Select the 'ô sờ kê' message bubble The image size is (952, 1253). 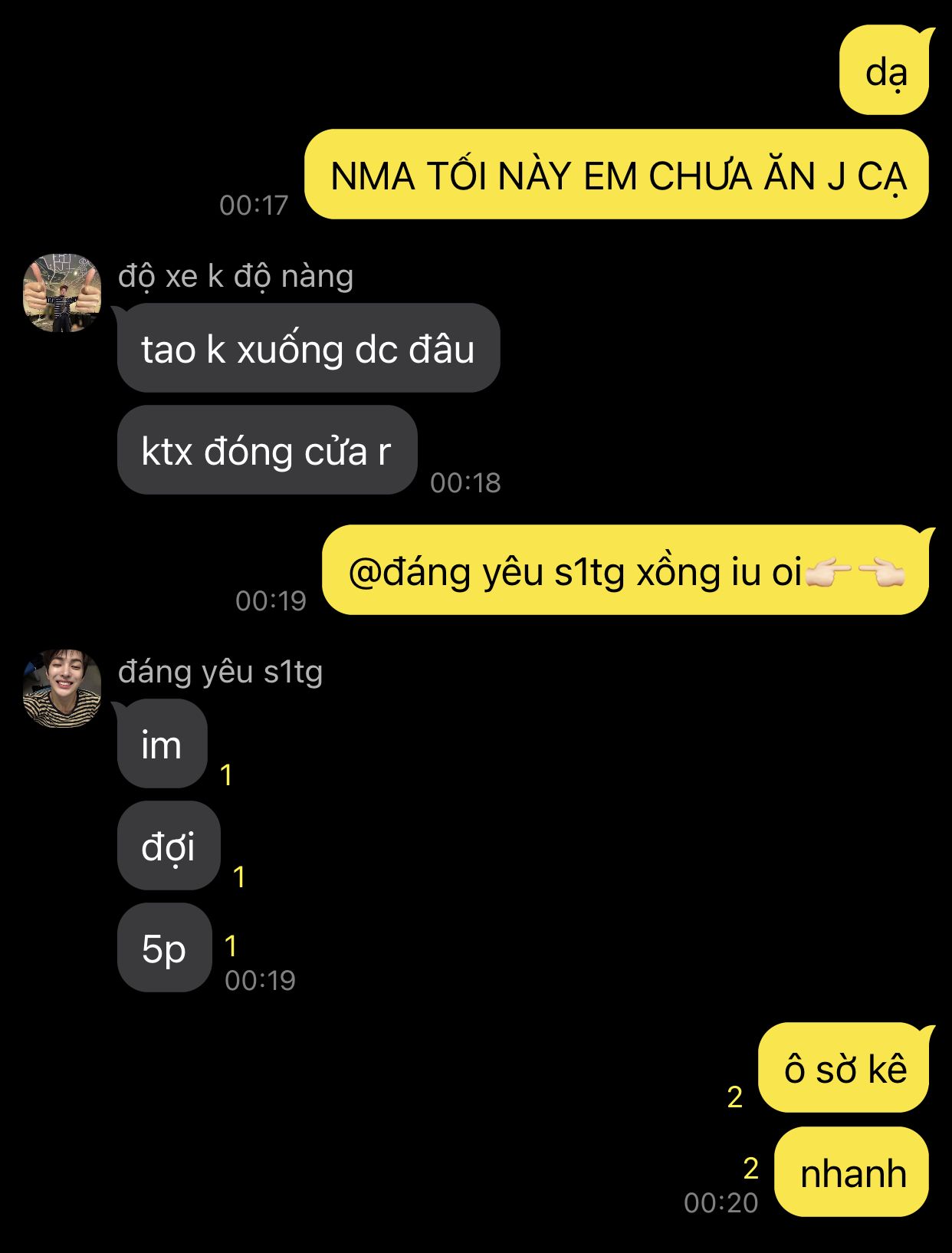click(845, 1068)
